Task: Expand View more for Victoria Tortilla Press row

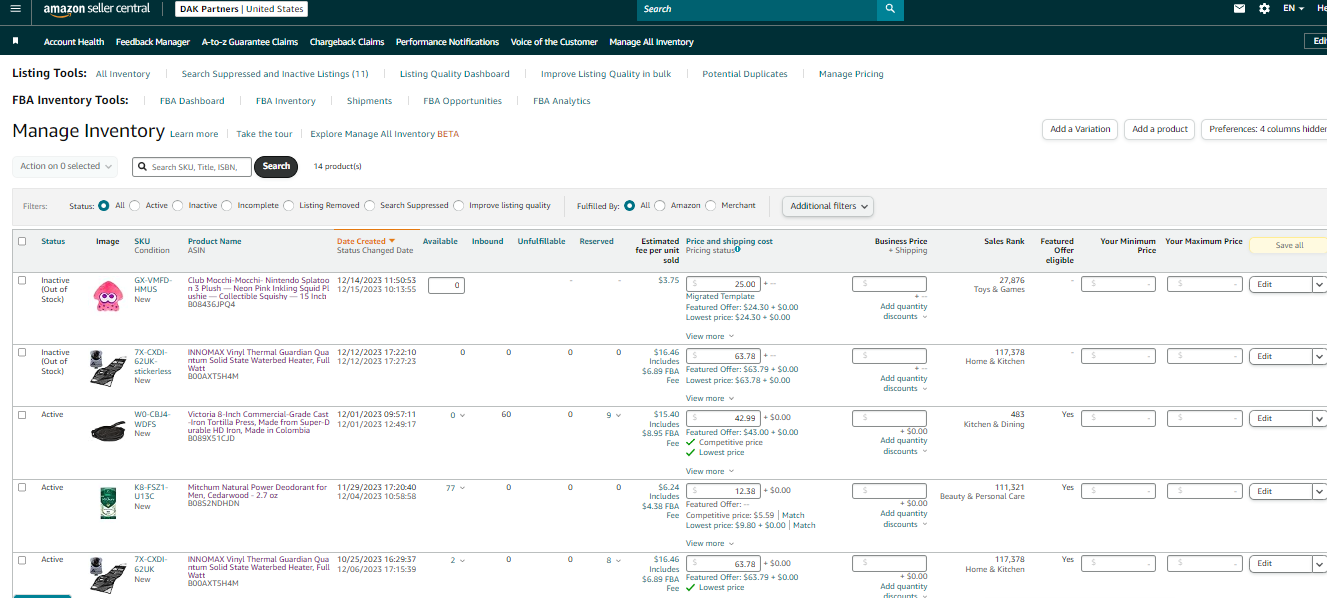Action: click(709, 471)
